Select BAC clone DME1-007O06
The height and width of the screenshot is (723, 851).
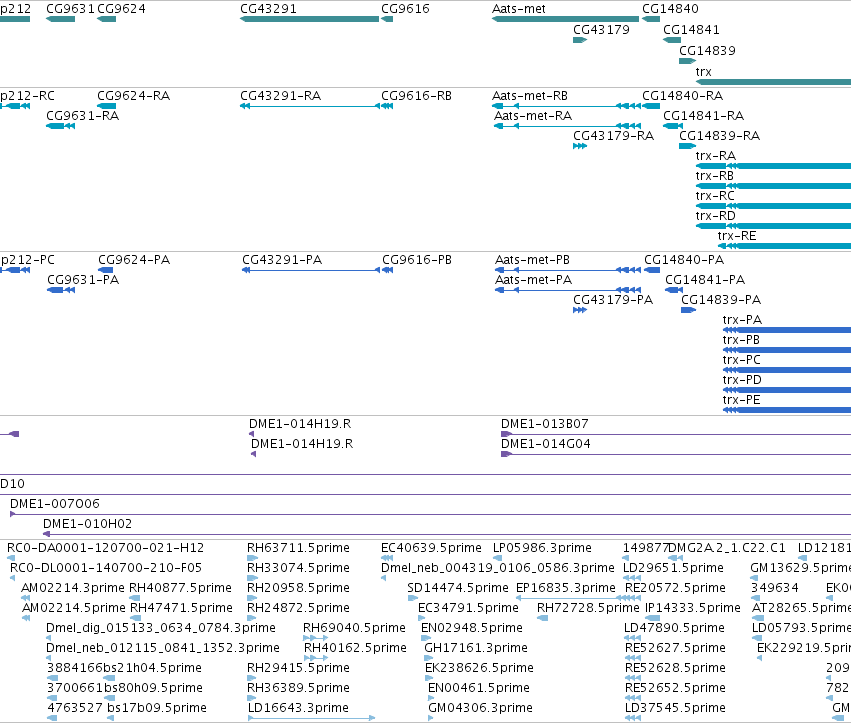tap(55, 504)
